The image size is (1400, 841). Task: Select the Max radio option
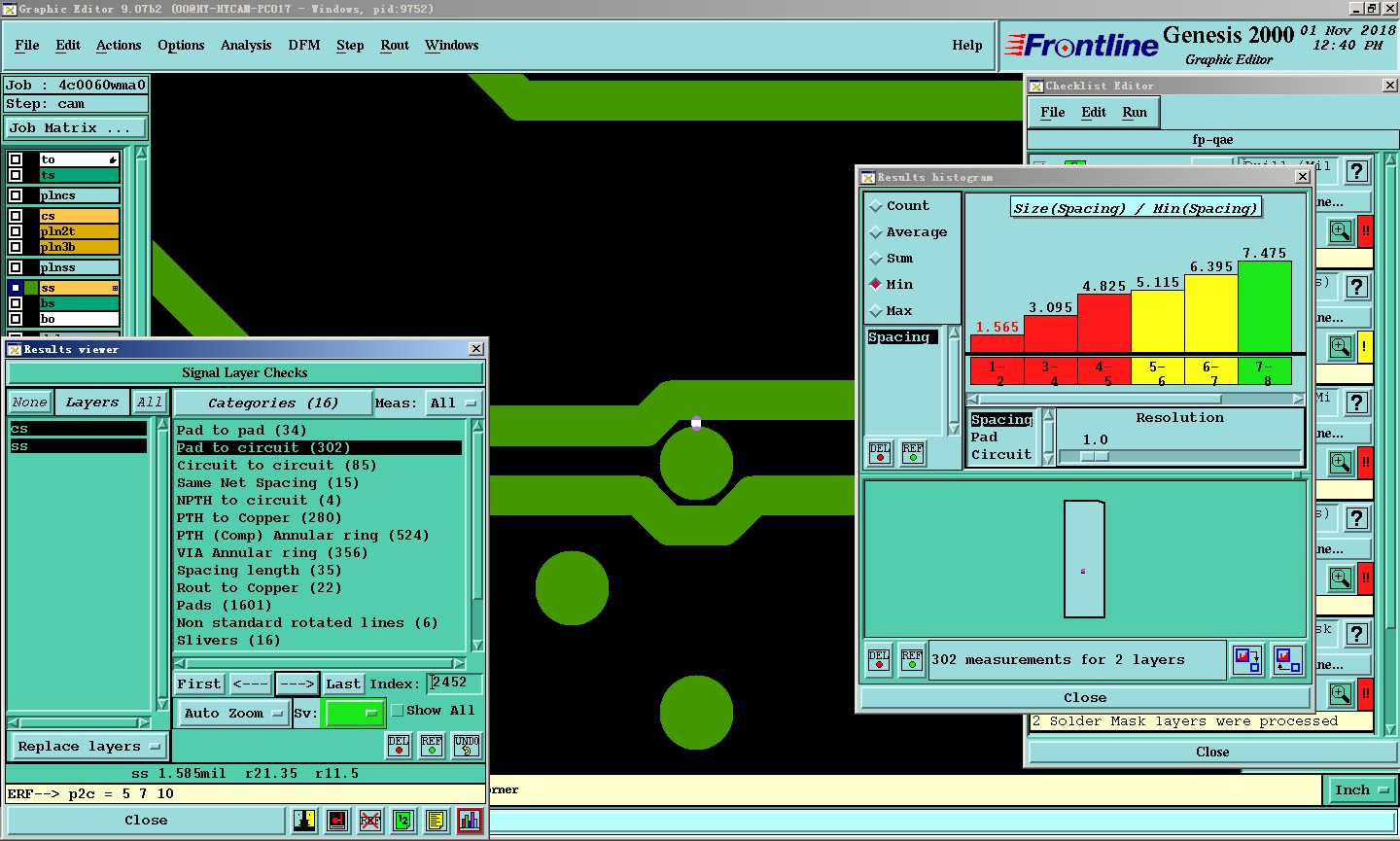click(876, 311)
